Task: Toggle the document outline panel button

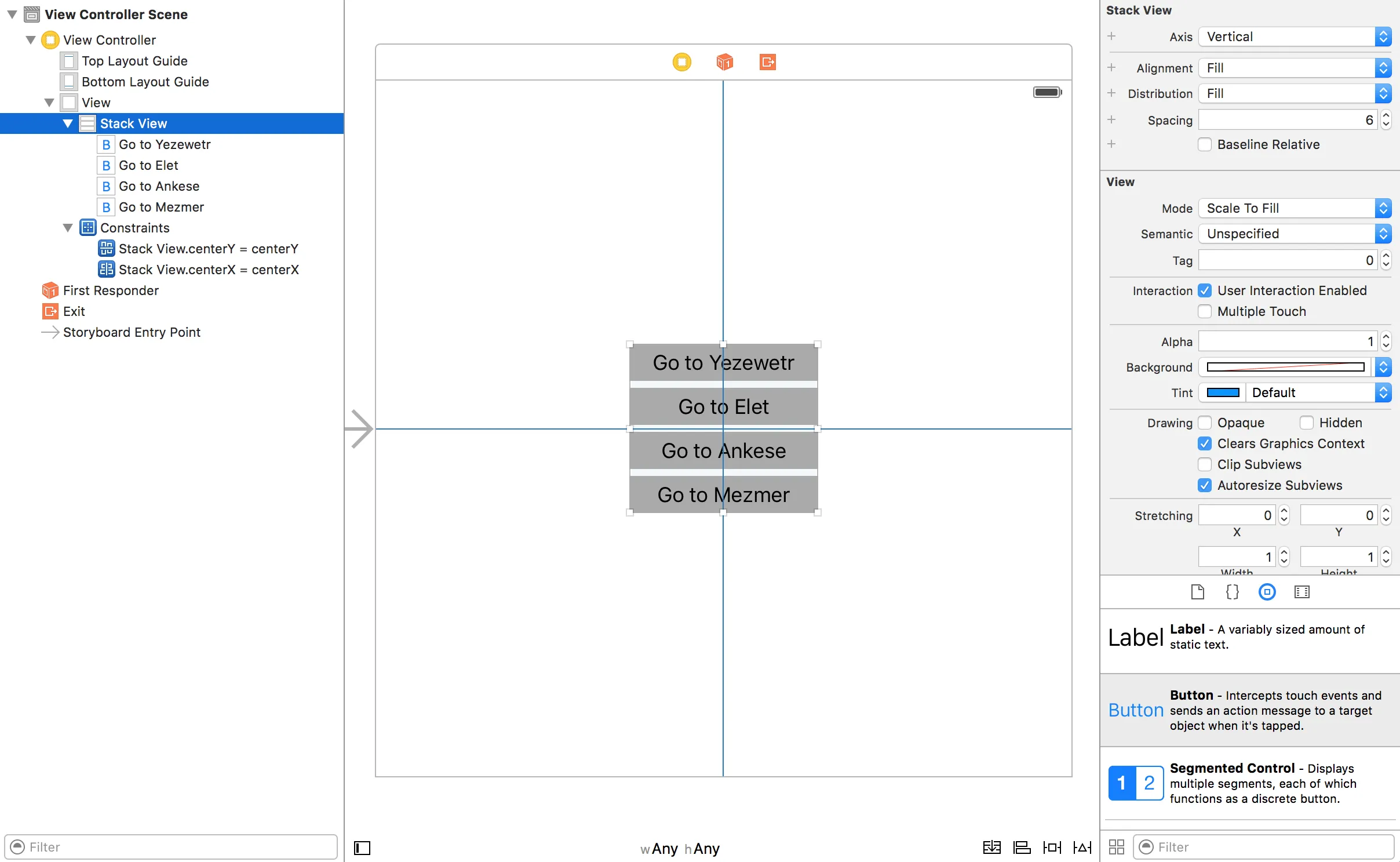Action: (x=362, y=848)
